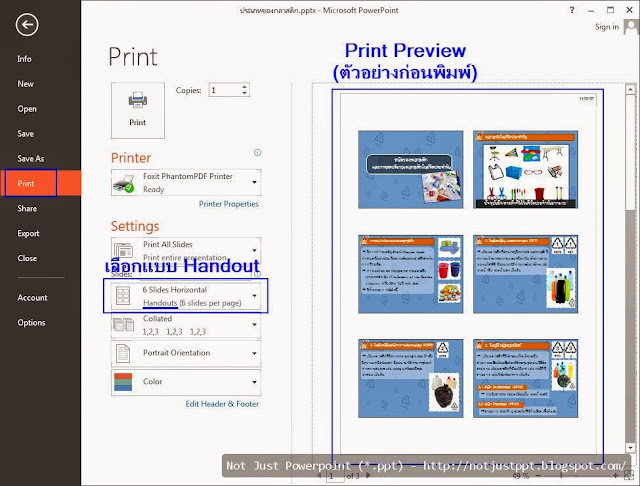Click the bottom-right slide thumbnail with orange labels
Image resolution: width=640 pixels, height=486 pixels.
(x=526, y=378)
